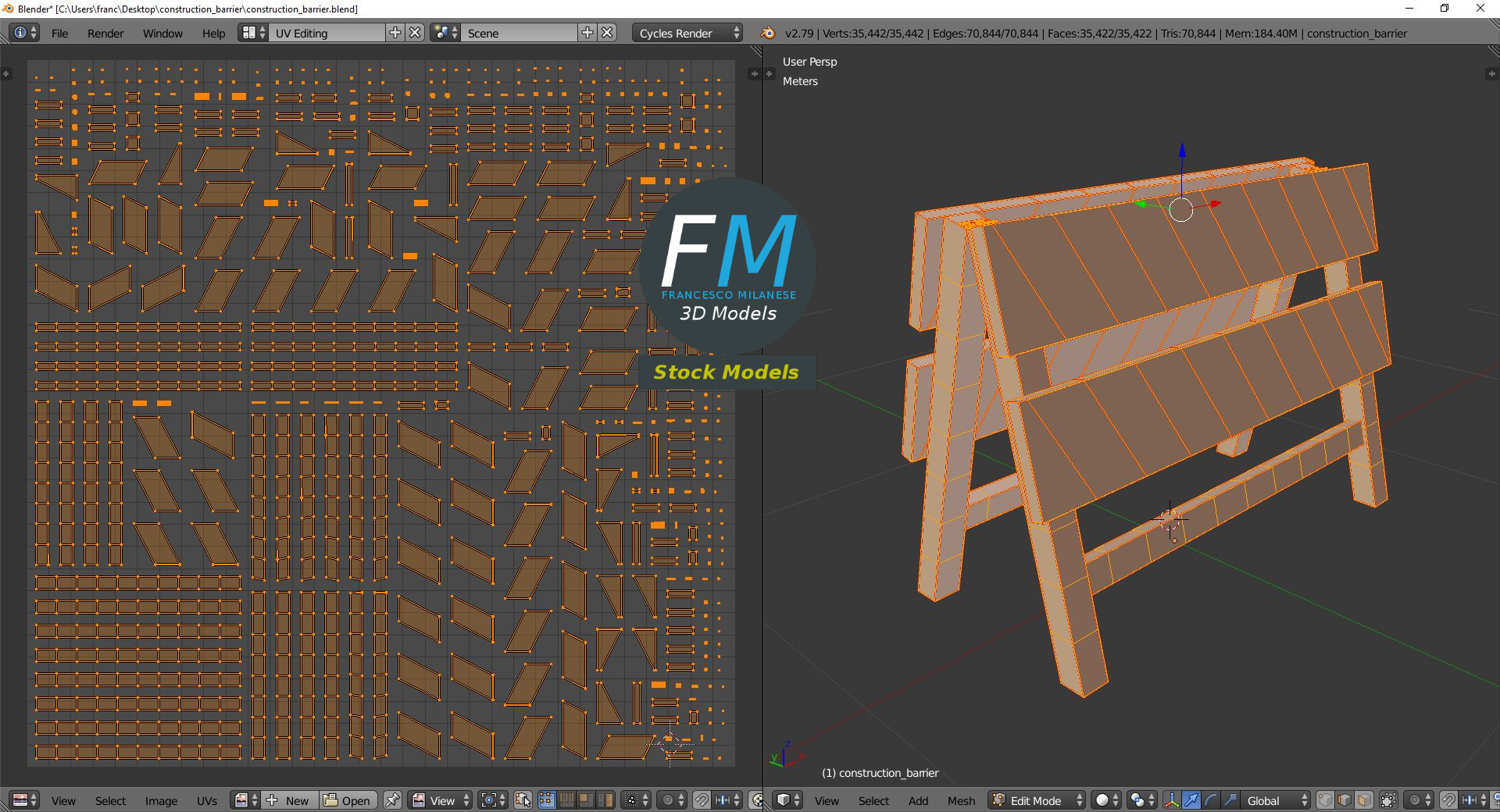
Task: Open the Cycles Render engine dropdown
Action: click(x=687, y=33)
